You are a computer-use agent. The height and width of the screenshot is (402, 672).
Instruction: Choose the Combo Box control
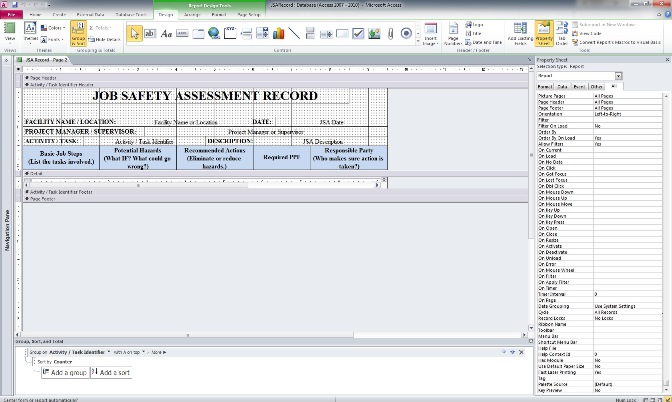pos(262,33)
